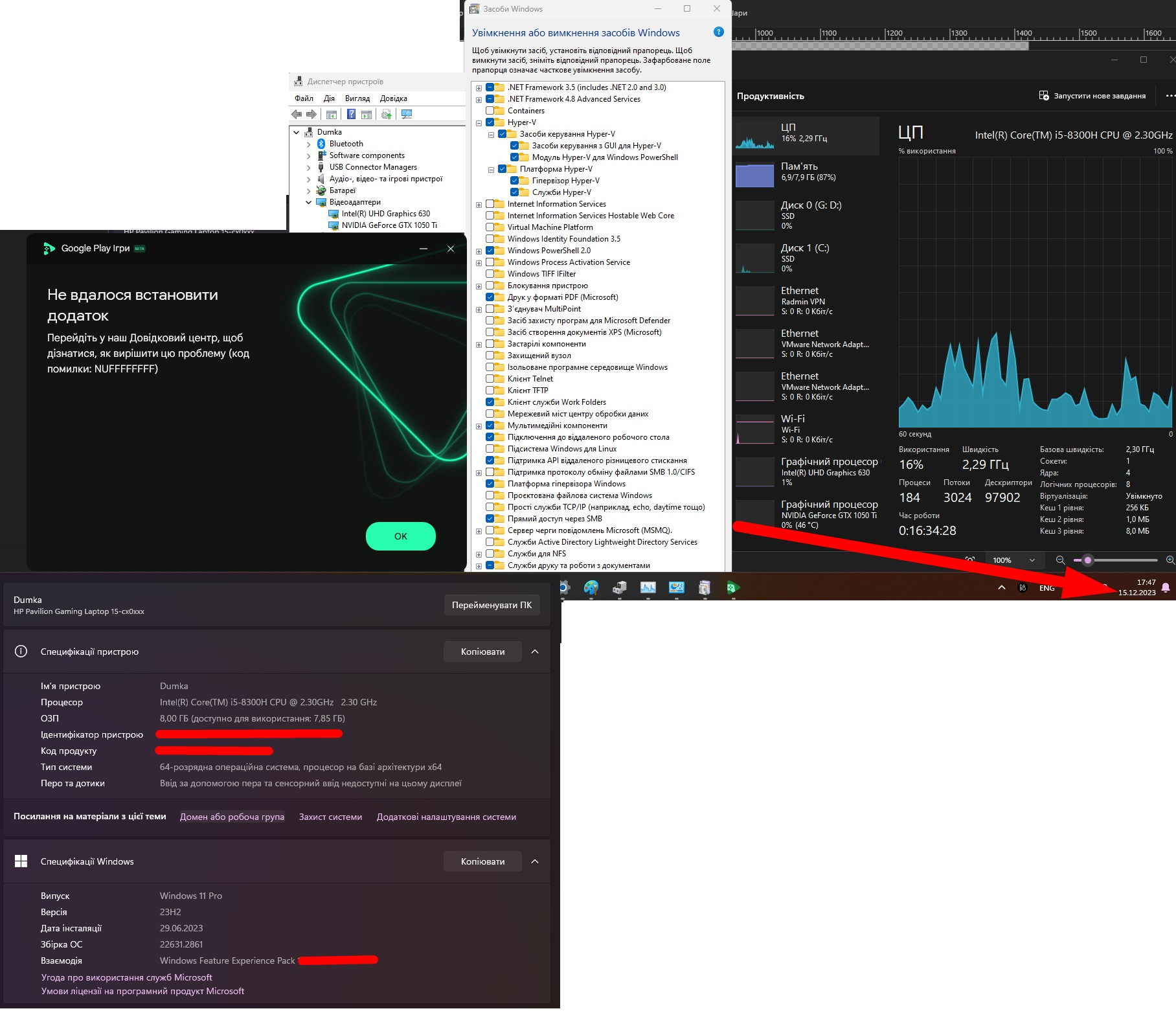Expand the USB Connector Managers node
Screen dimensions: 1176x1011
[x=308, y=167]
